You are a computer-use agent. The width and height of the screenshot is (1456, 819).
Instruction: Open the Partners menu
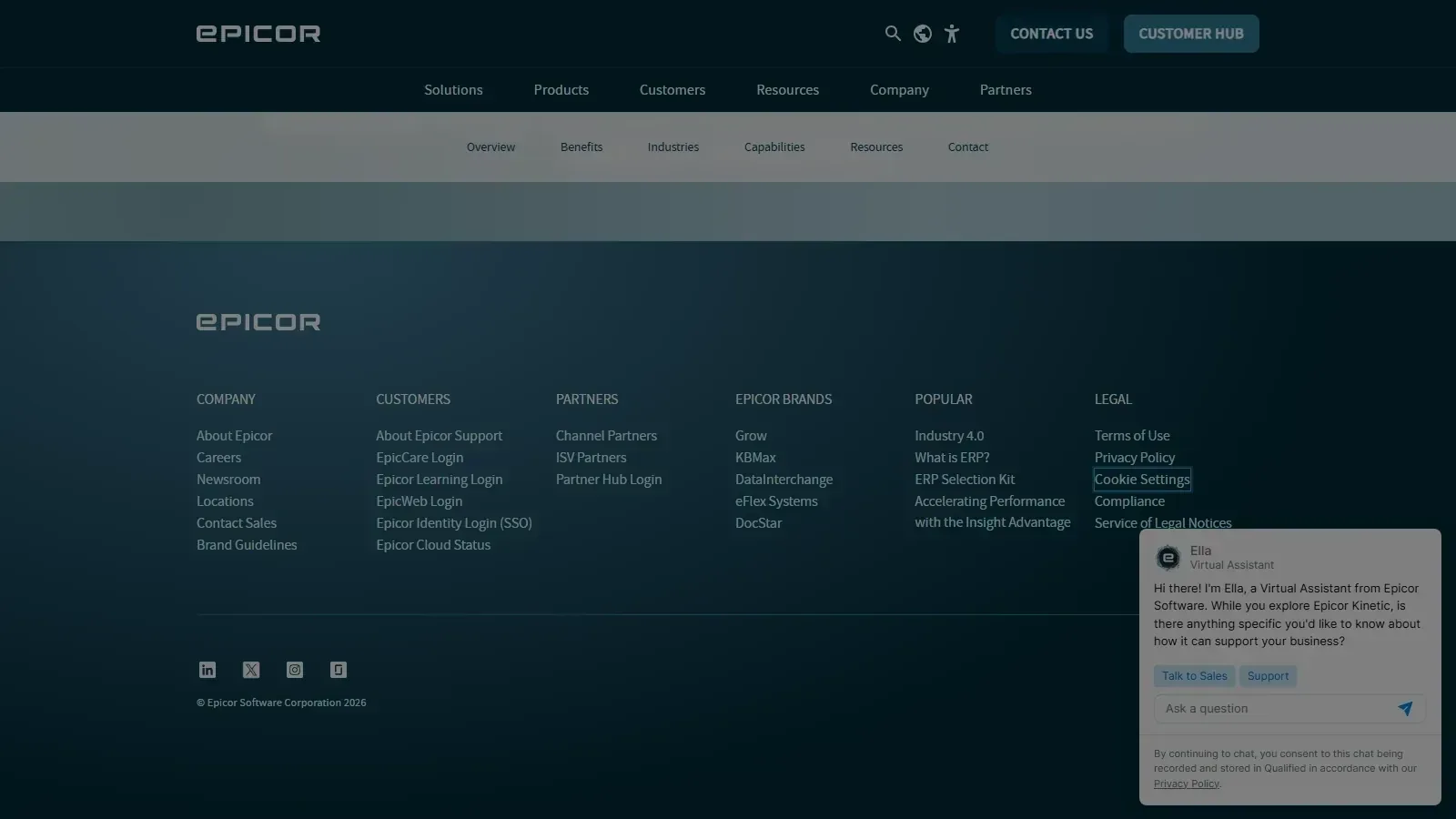[1006, 90]
